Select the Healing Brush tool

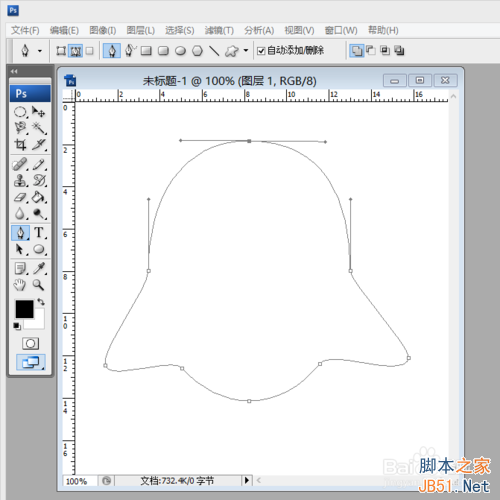(20, 164)
